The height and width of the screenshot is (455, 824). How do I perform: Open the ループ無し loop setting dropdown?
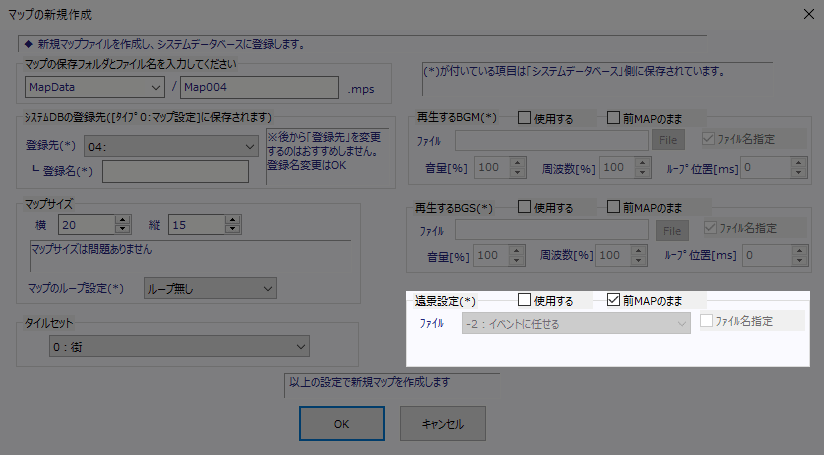pos(210,288)
